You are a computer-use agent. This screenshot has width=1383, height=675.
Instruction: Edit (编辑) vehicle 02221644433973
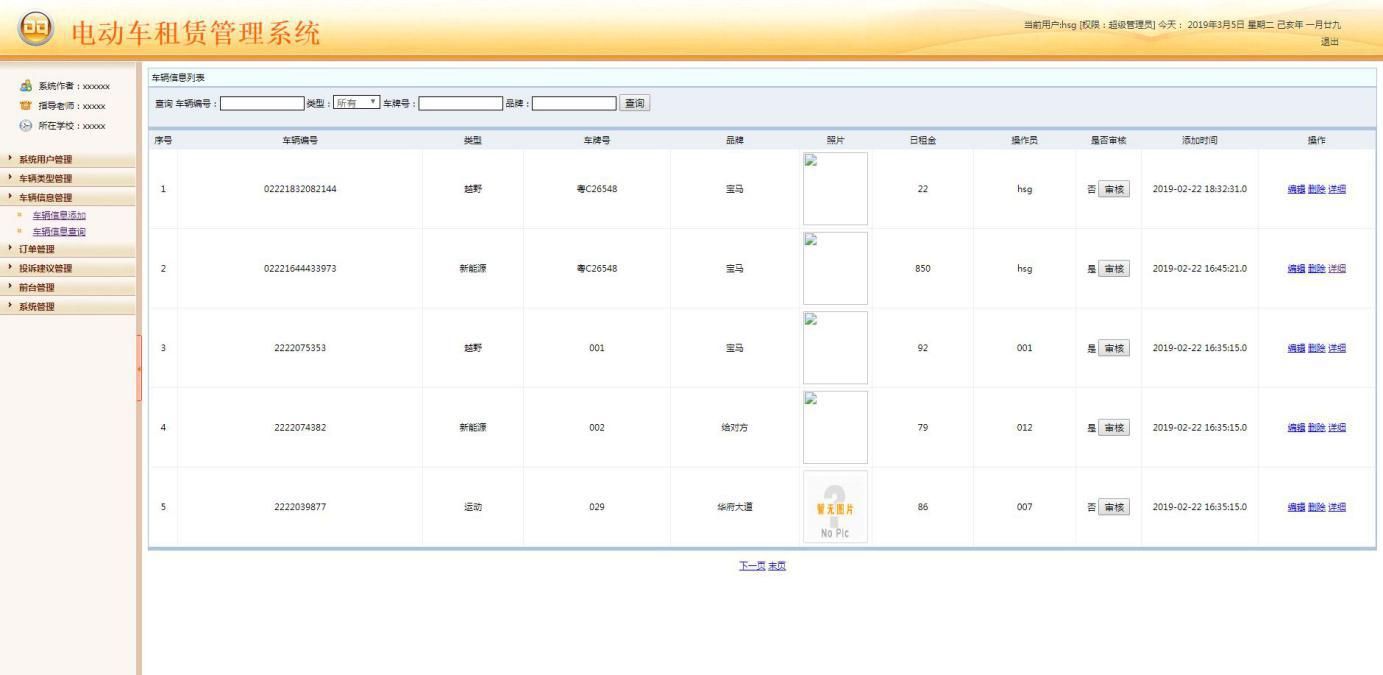tap(1296, 268)
